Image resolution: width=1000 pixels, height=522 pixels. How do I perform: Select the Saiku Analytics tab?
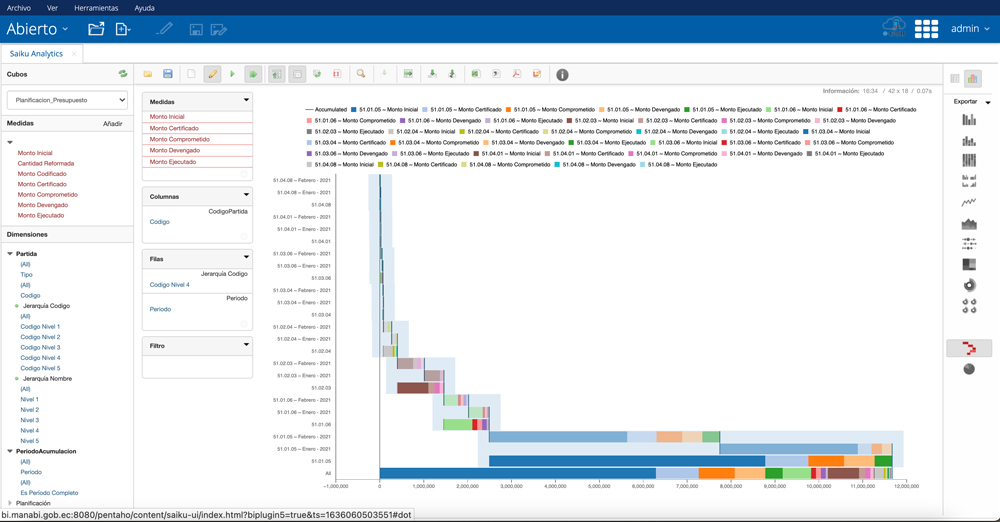pyautogui.click(x=37, y=54)
